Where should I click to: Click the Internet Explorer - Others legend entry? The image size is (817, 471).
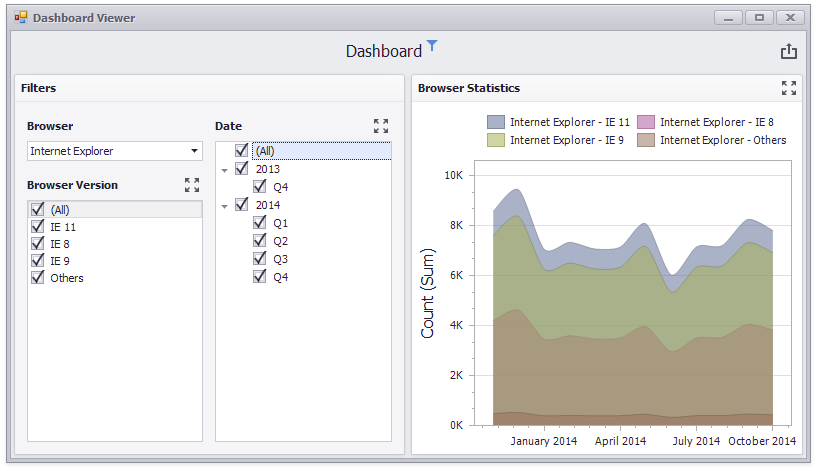click(x=712, y=140)
